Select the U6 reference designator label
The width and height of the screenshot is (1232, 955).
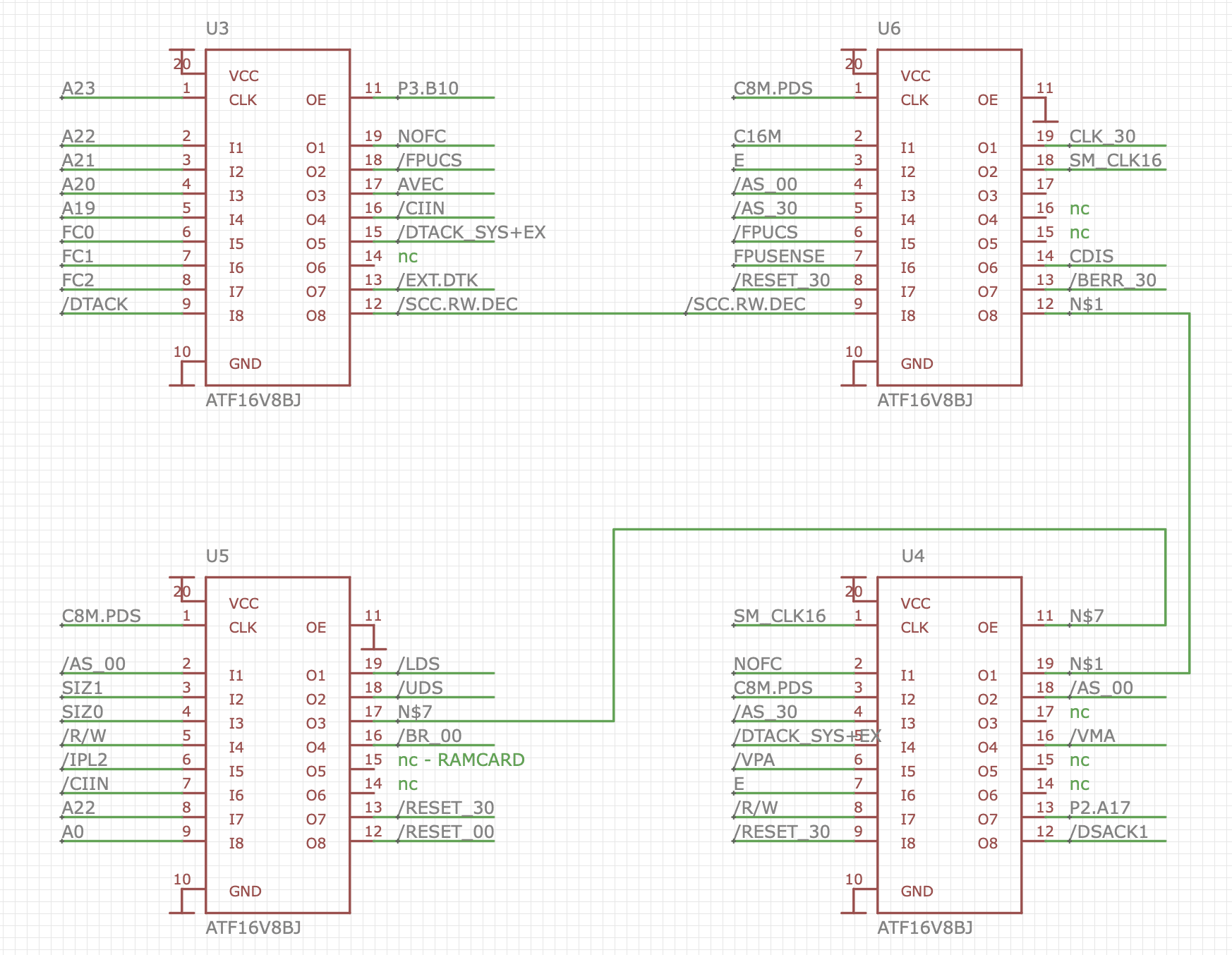pos(889,28)
